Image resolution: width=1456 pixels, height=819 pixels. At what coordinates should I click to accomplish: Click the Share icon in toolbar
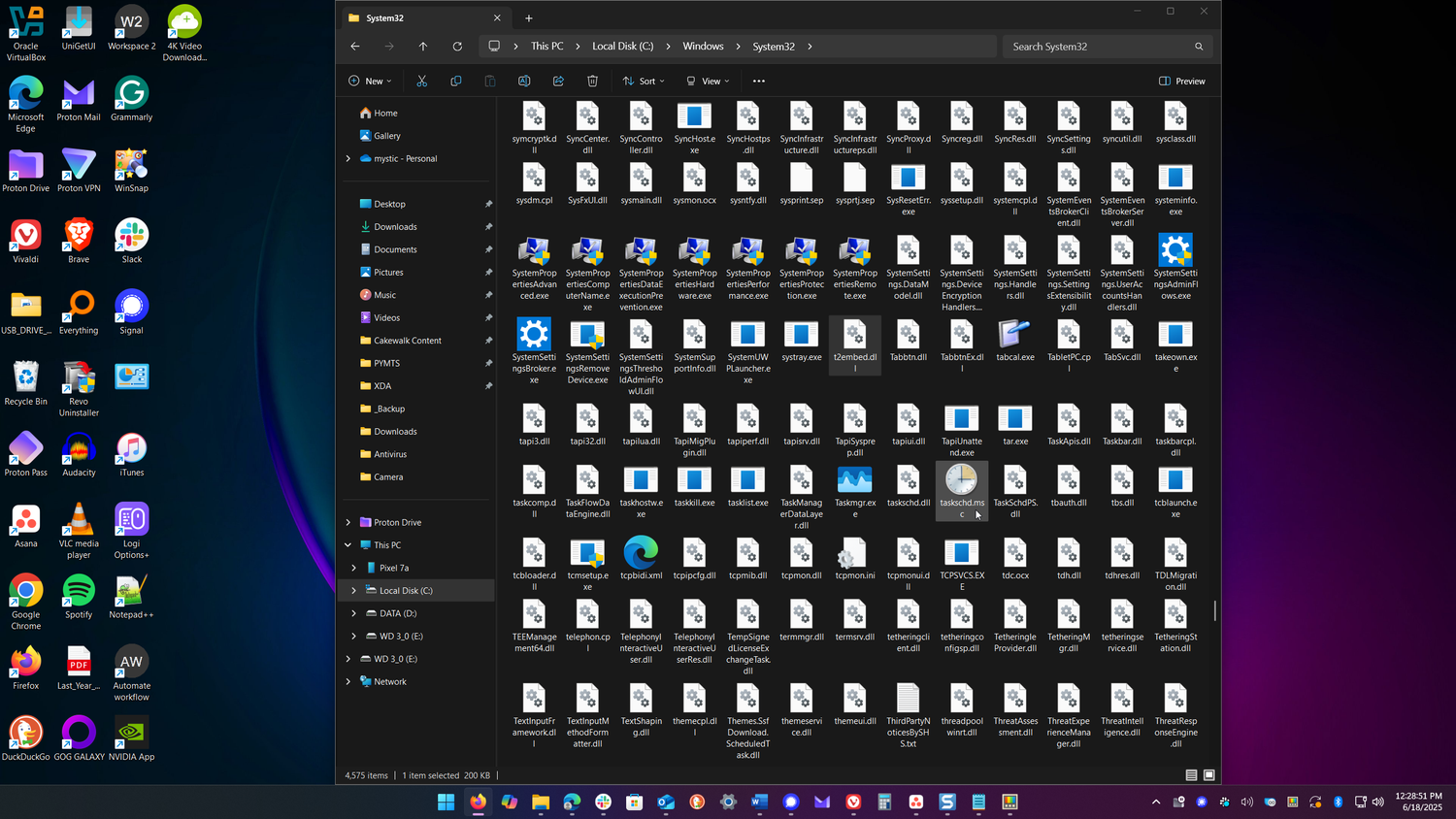(558, 81)
